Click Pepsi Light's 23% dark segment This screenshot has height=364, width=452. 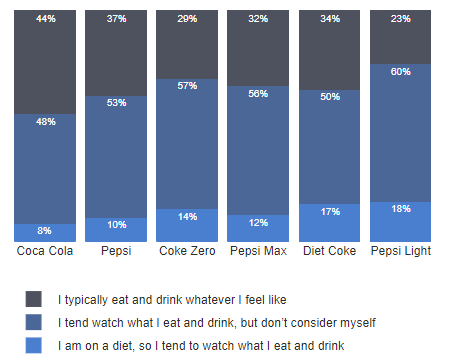(x=400, y=37)
